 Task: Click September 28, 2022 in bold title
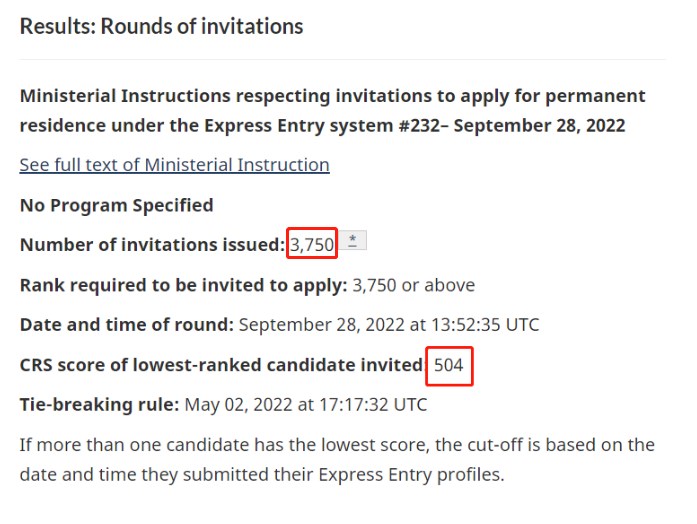(x=539, y=126)
